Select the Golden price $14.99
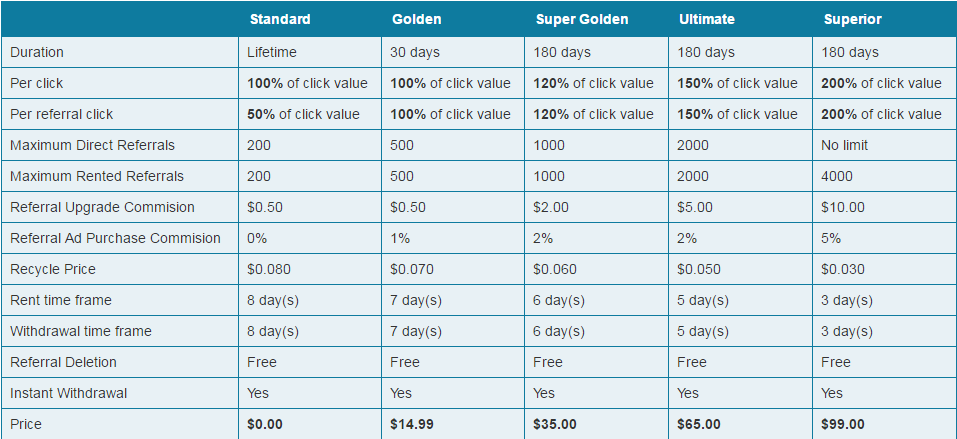This screenshot has height=439, width=957. [x=411, y=424]
